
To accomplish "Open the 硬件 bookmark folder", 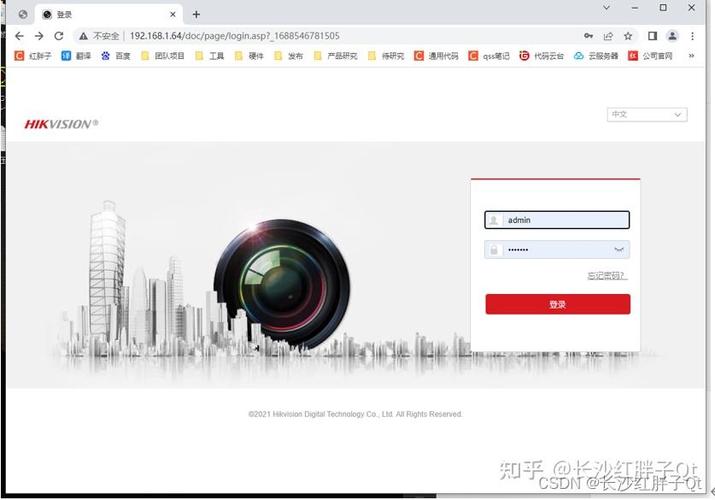I will point(249,56).
